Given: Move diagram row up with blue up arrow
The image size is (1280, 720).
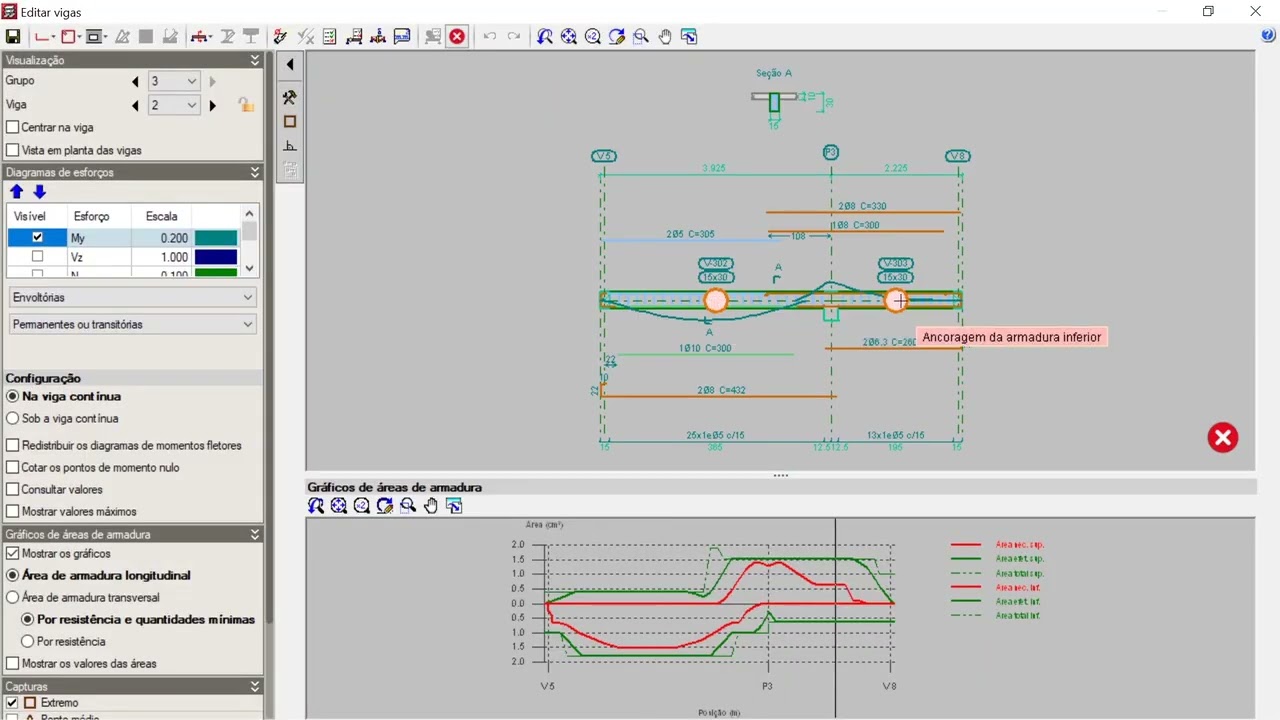Looking at the screenshot, I should click(16, 192).
